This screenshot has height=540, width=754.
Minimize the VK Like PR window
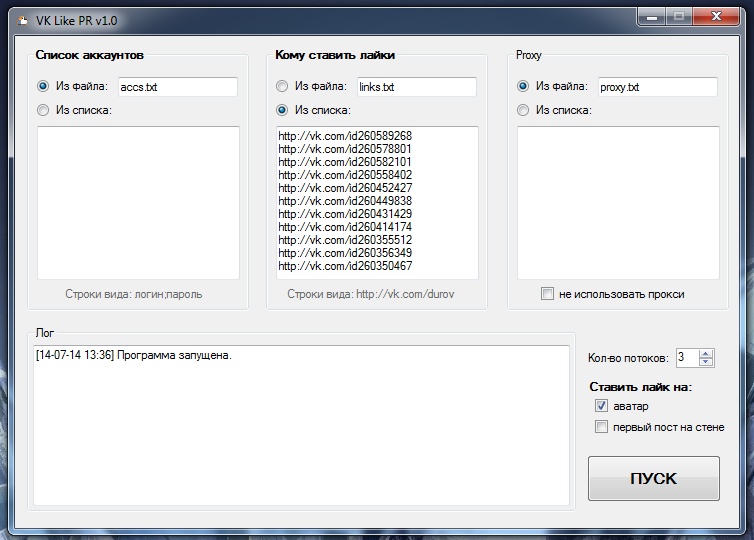tap(652, 17)
